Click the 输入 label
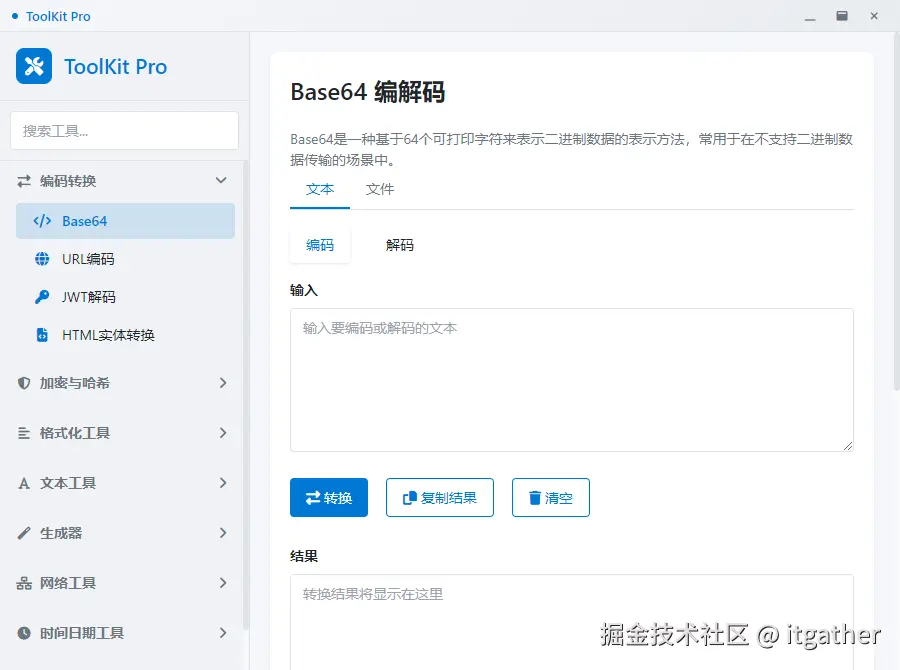Image resolution: width=900 pixels, height=670 pixels. pos(304,291)
